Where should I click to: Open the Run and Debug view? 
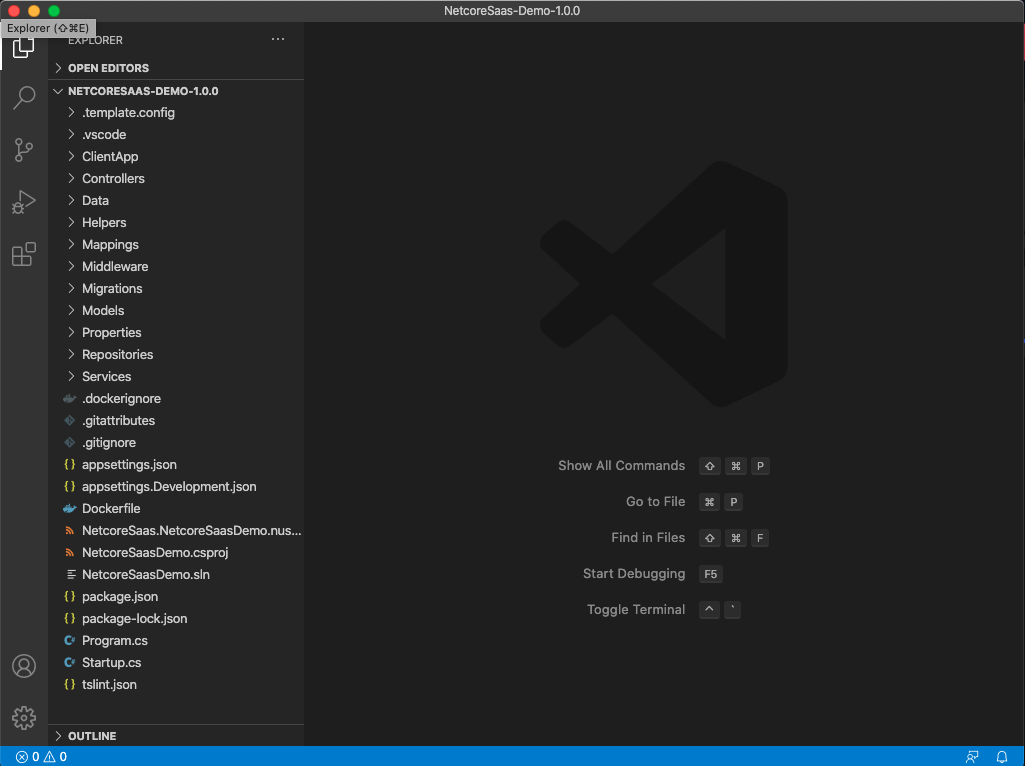[24, 202]
